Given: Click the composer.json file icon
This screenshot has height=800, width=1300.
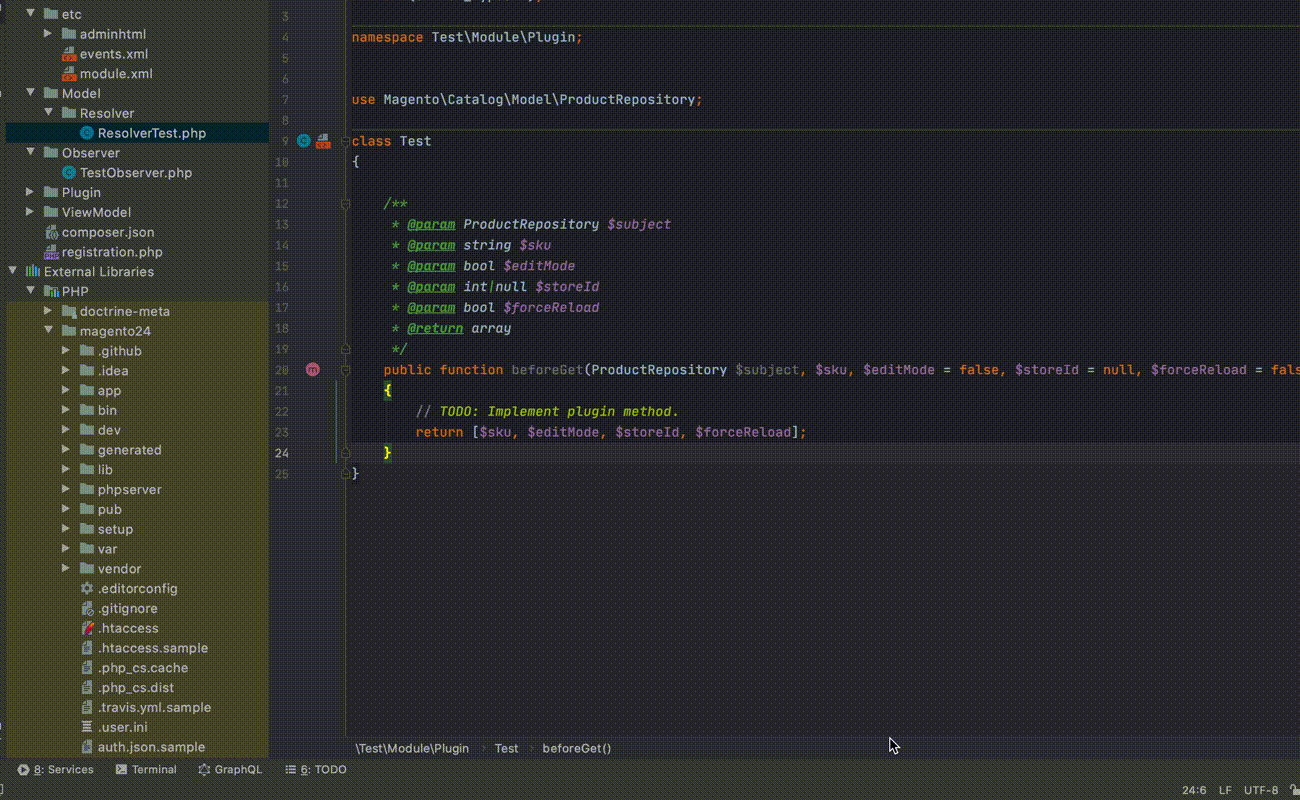Looking at the screenshot, I should [x=52, y=232].
